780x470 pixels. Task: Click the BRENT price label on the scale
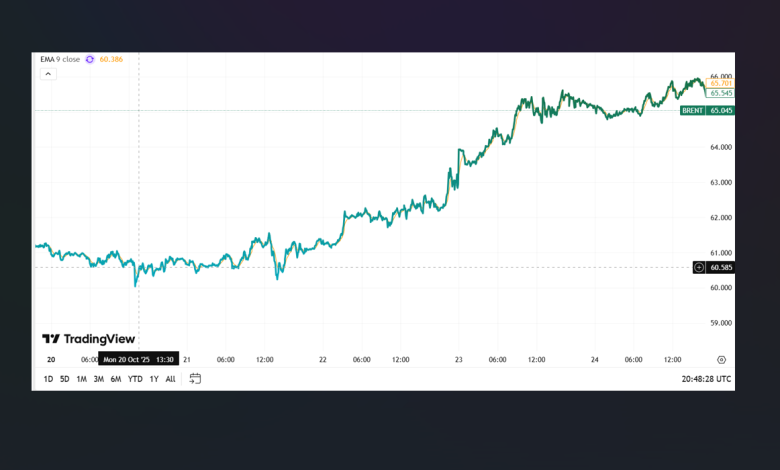coord(691,110)
